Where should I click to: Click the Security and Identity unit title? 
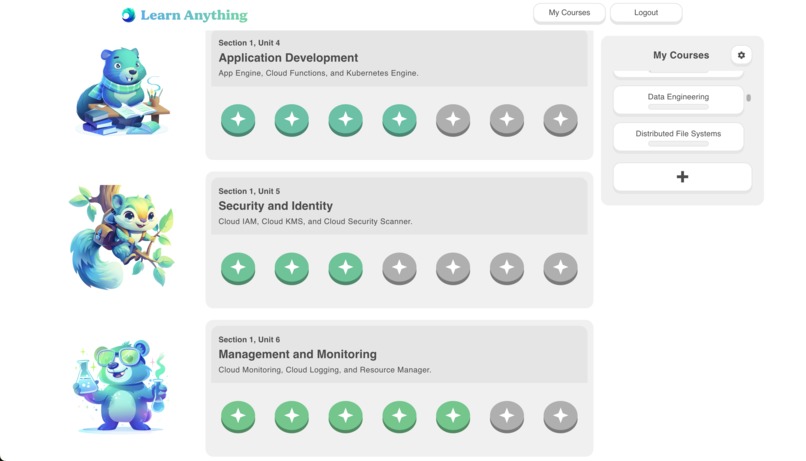click(275, 206)
